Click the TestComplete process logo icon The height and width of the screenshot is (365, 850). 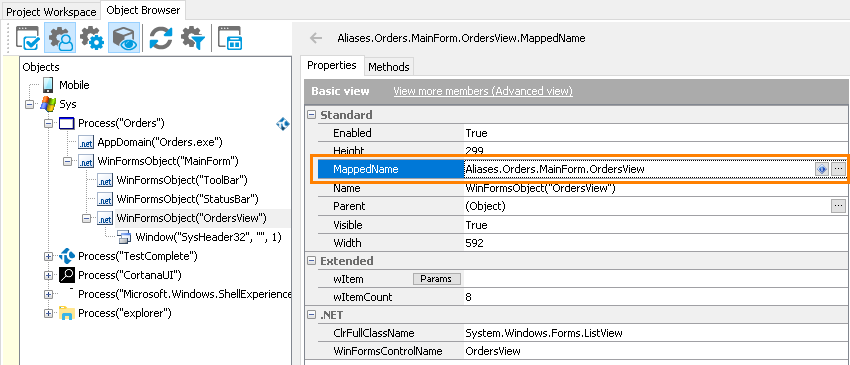pos(67,255)
